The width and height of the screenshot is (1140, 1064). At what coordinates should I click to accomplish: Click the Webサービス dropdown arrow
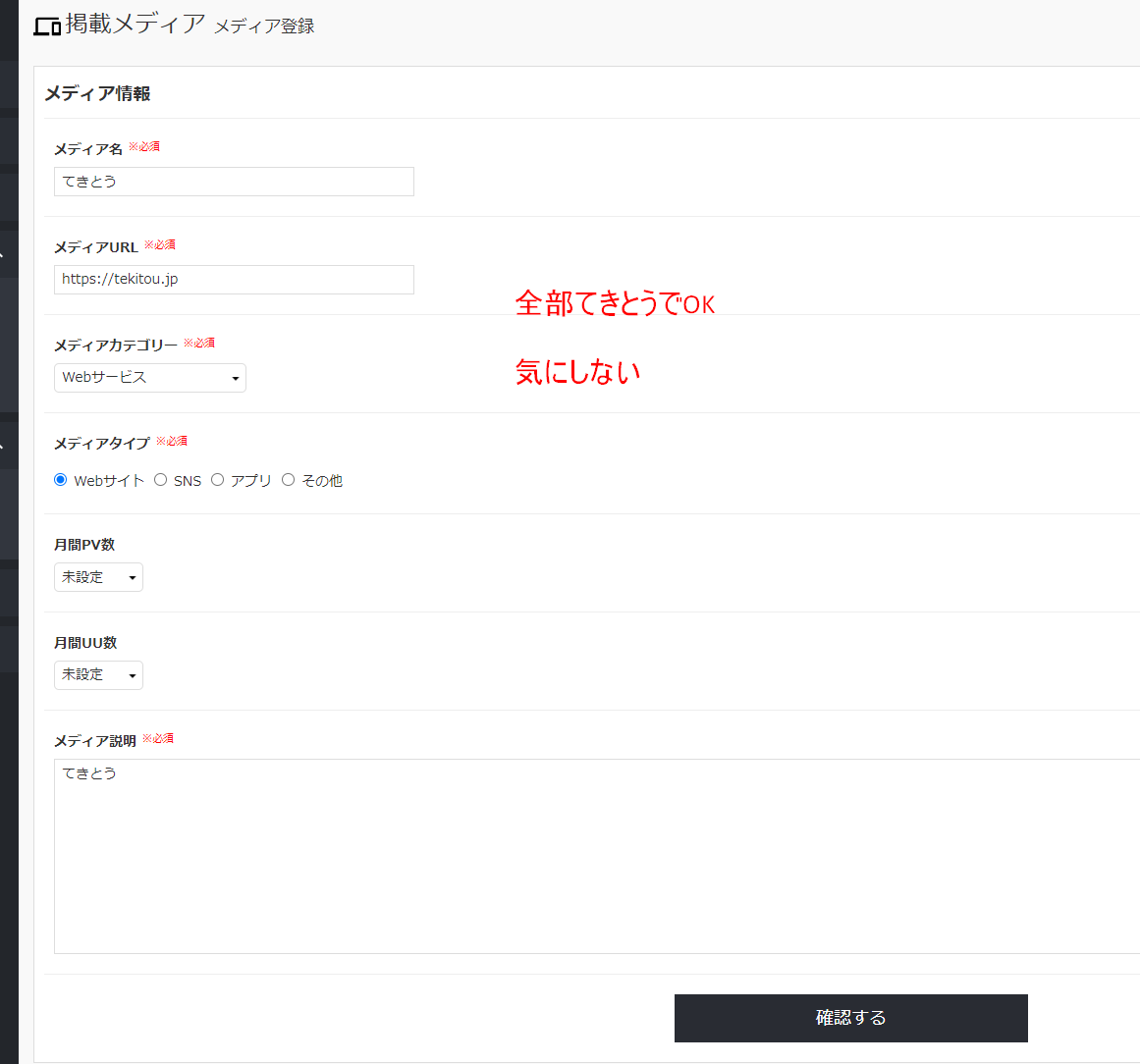point(235,379)
